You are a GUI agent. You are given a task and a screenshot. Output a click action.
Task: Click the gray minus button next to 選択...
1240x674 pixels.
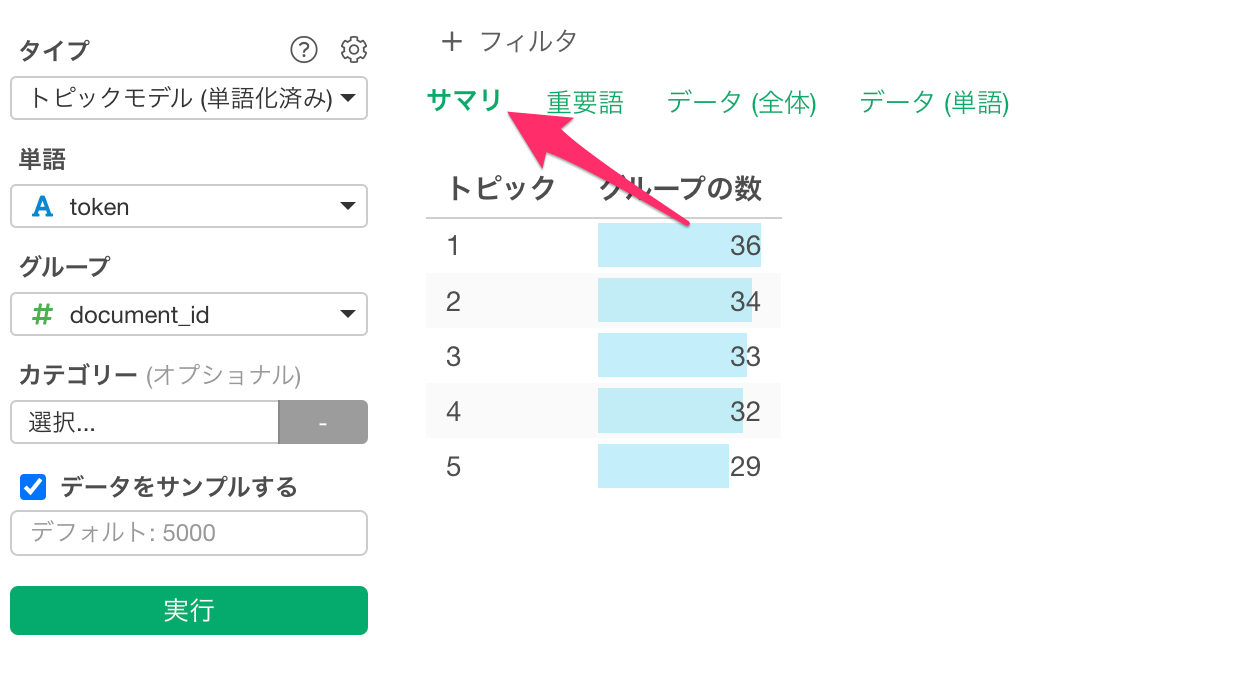pos(323,422)
